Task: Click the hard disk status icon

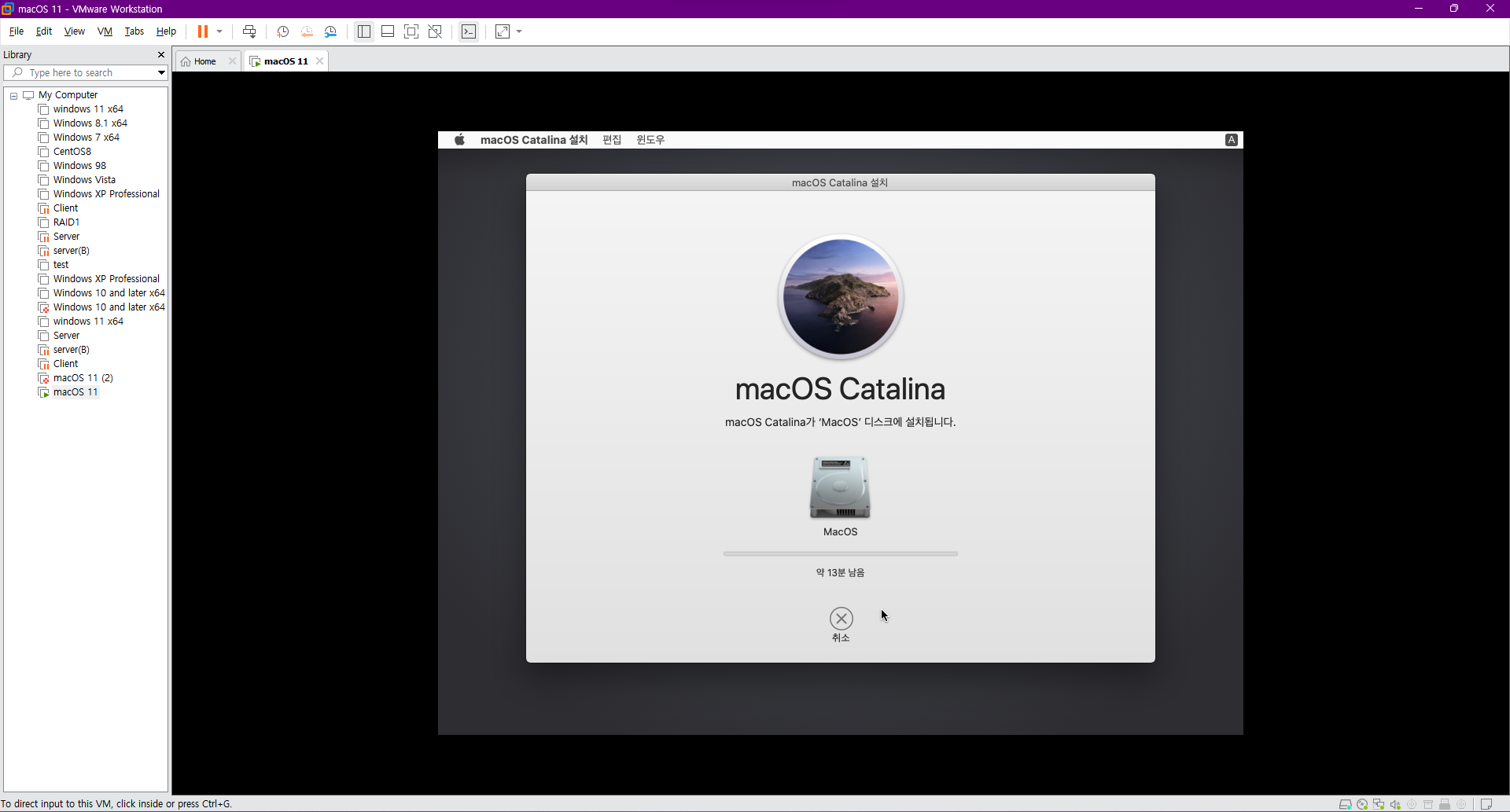Action: [x=1346, y=804]
